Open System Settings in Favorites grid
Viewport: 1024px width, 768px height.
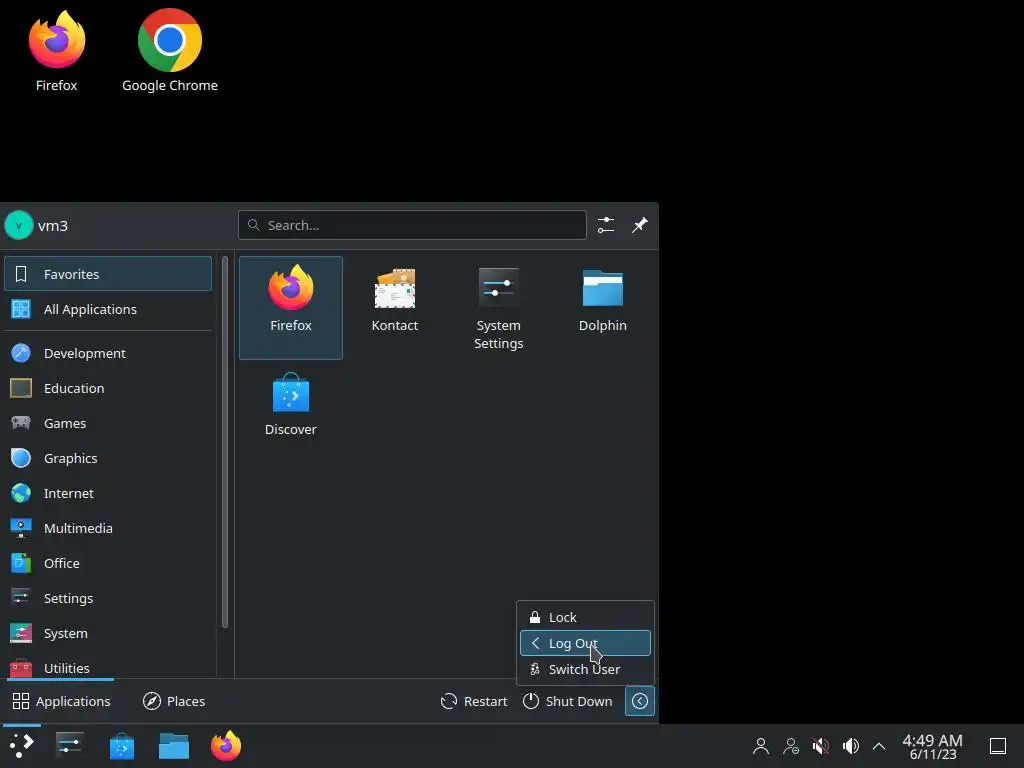[498, 308]
